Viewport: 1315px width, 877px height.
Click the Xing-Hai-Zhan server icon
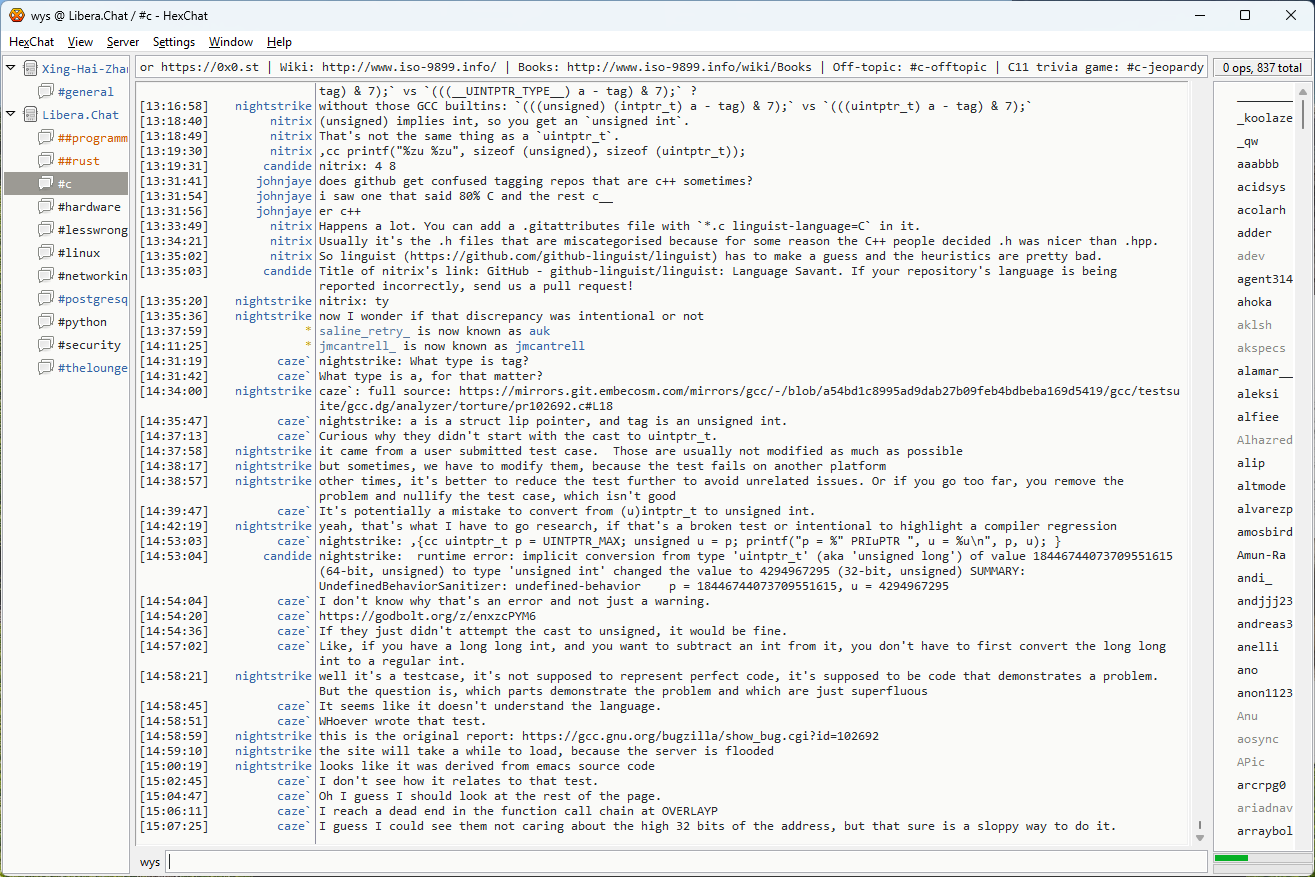click(31, 69)
